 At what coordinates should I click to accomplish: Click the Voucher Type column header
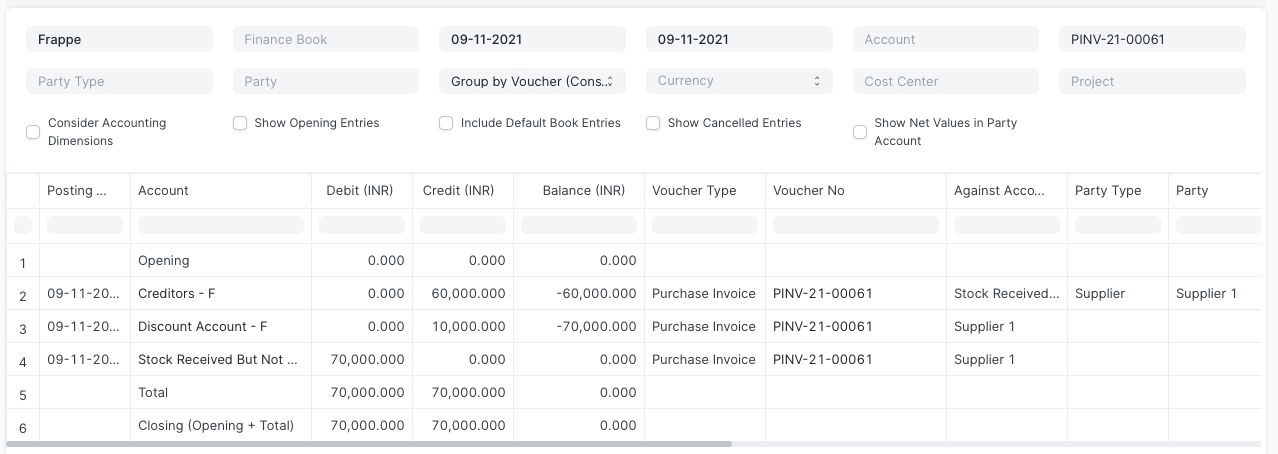pos(694,190)
